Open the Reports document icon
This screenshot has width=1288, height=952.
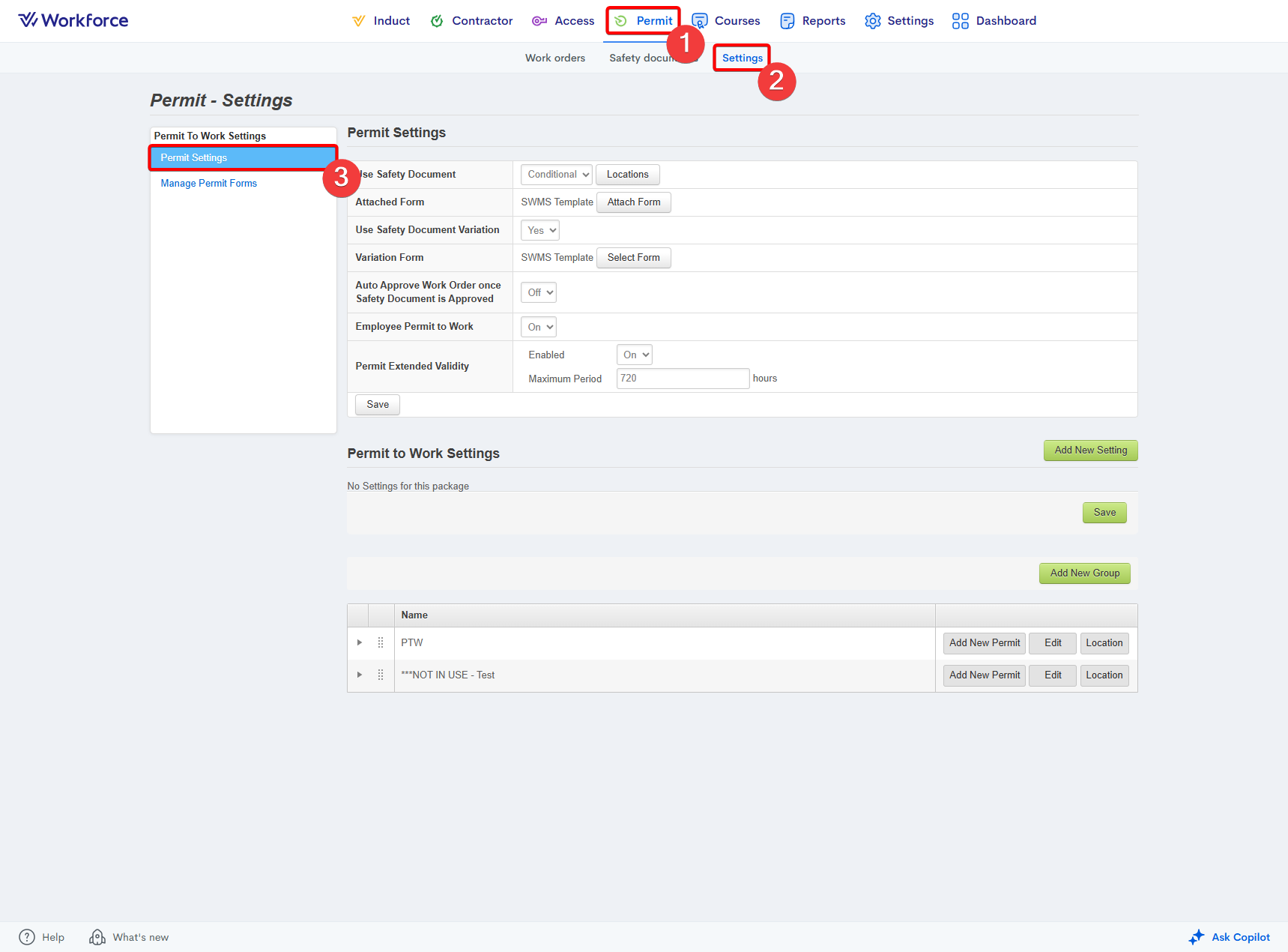(787, 21)
